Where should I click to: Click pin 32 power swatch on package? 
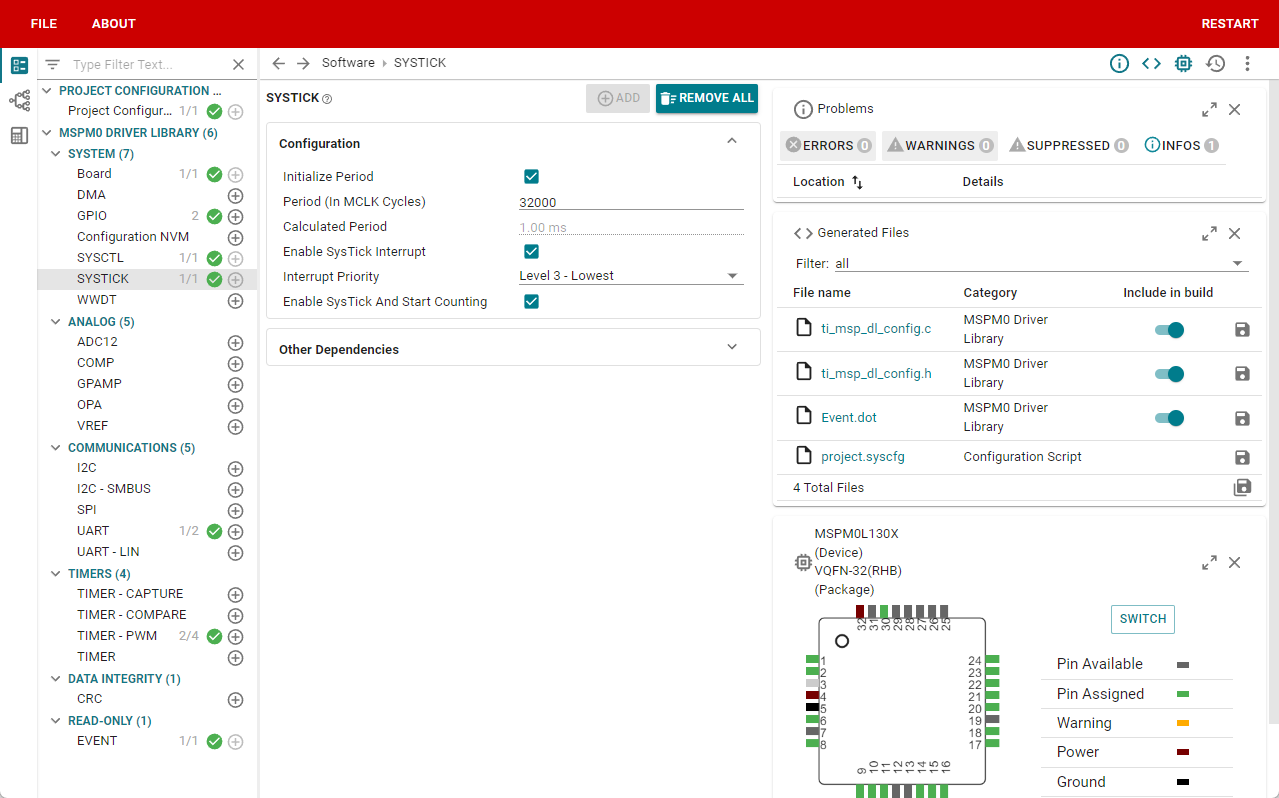[860, 611]
